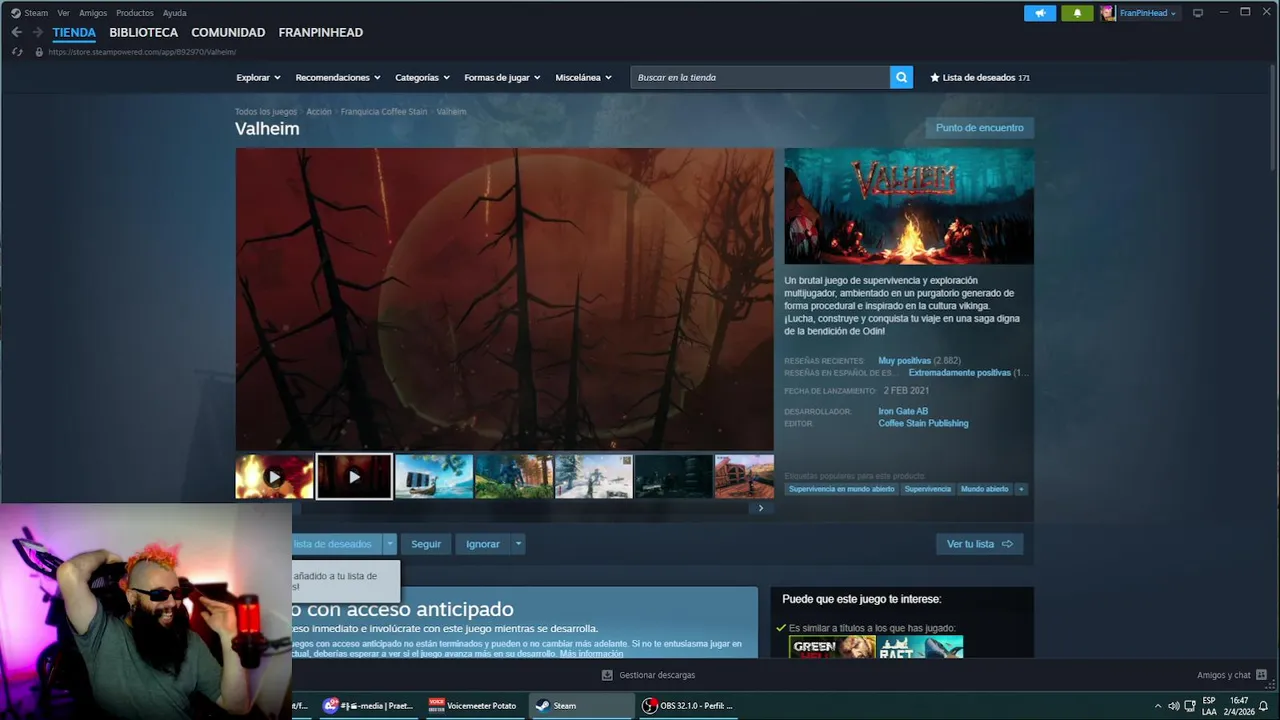Screen dimensions: 1280x720
Task: Open Lista de deseados 171
Action: [980, 77]
